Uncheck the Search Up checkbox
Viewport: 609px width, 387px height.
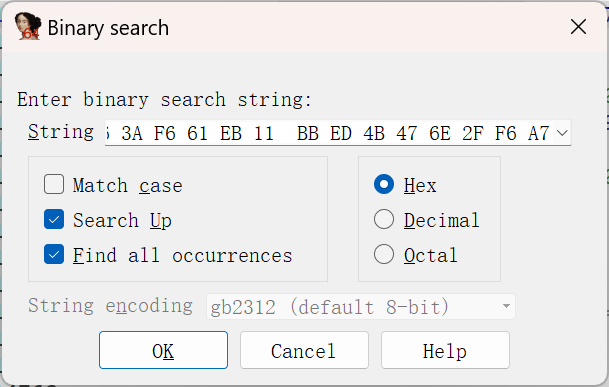tap(54, 219)
